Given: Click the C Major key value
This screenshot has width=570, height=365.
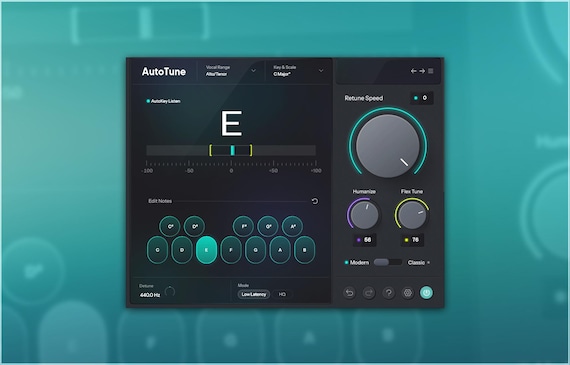Looking at the screenshot, I should click(x=282, y=74).
